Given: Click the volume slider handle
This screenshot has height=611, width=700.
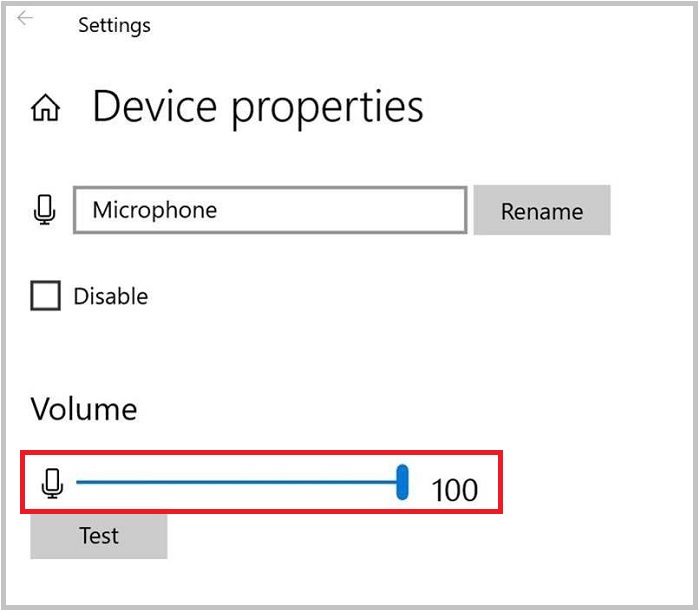Looking at the screenshot, I should [403, 482].
